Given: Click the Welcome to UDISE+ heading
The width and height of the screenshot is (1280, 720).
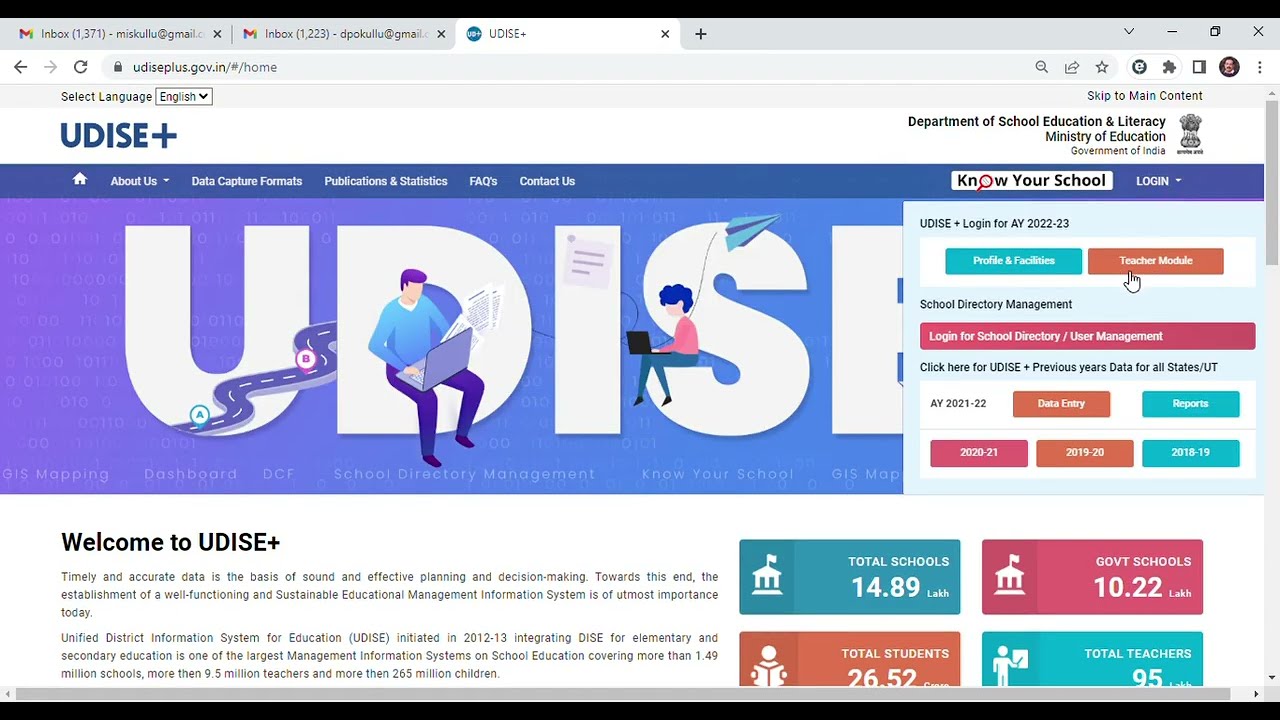Looking at the screenshot, I should click(171, 542).
